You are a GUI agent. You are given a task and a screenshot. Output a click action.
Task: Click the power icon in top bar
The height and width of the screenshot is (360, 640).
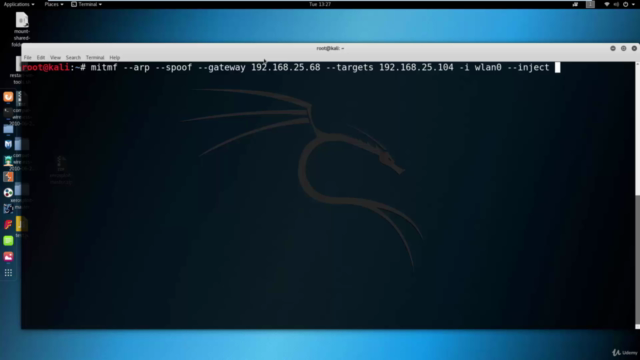(625, 4)
